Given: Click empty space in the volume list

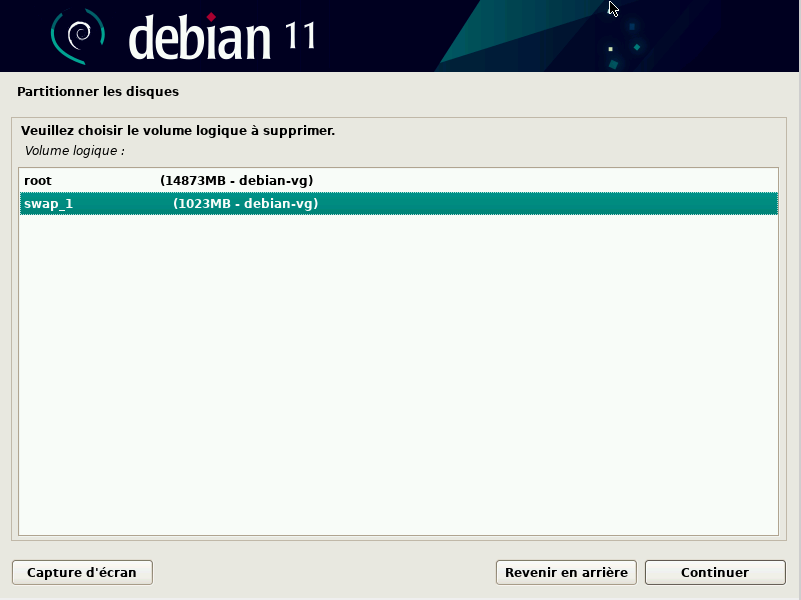Looking at the screenshot, I should 398,380.
